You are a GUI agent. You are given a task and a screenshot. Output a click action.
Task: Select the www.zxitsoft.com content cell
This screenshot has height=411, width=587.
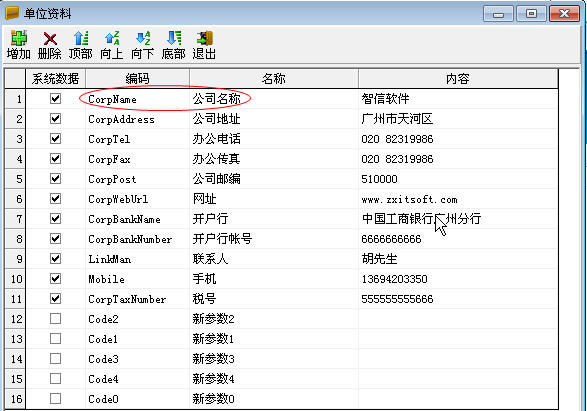(457, 199)
